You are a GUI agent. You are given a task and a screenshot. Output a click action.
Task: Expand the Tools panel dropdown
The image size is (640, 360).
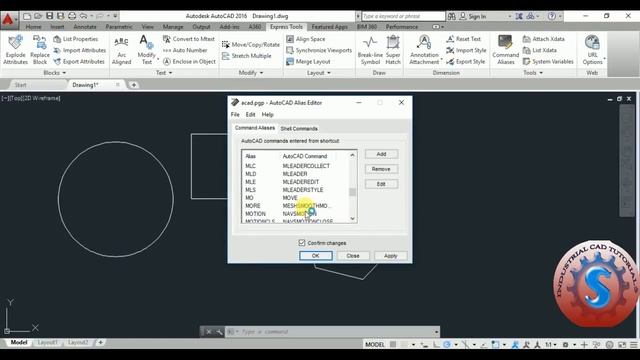(x=533, y=73)
